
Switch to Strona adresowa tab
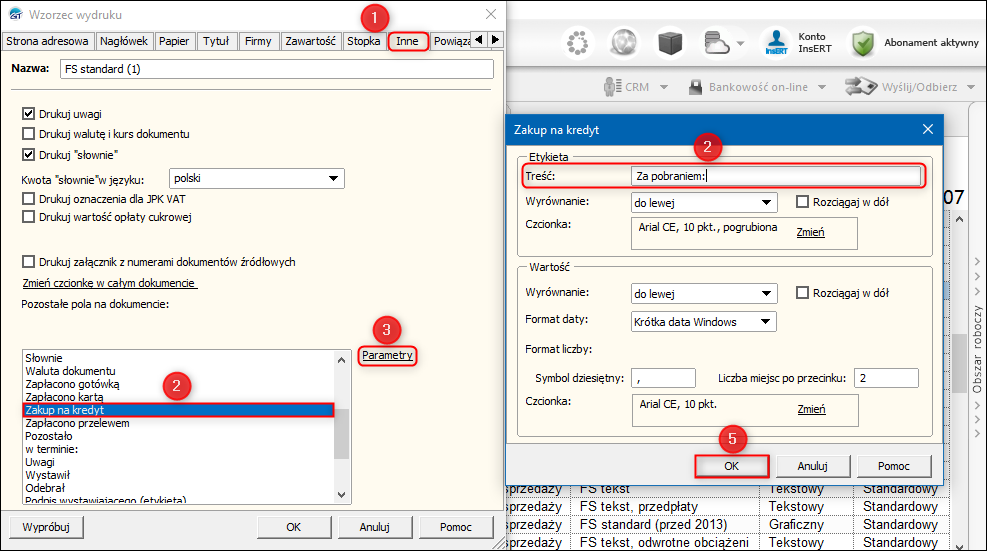(x=48, y=41)
